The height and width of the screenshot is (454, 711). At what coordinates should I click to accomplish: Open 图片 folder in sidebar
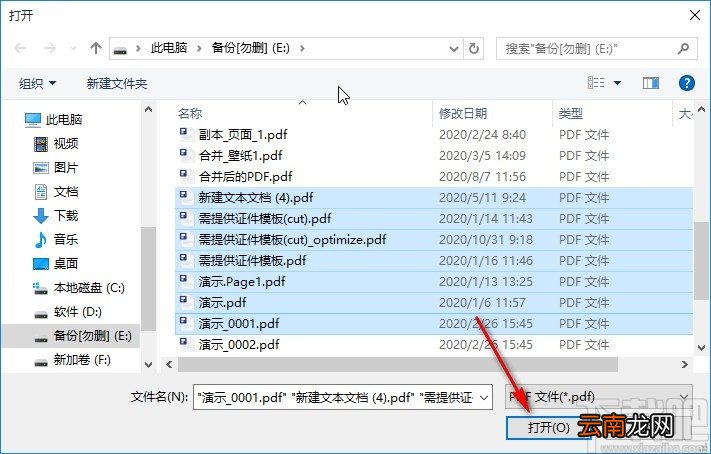[56, 168]
